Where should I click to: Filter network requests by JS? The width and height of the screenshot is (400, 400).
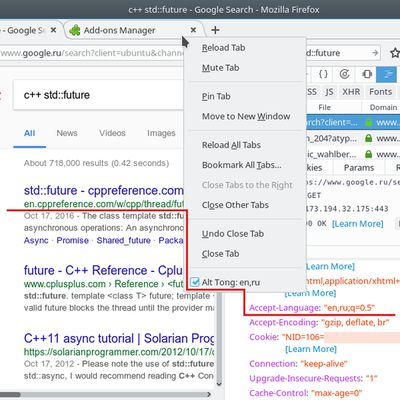[x=329, y=92]
